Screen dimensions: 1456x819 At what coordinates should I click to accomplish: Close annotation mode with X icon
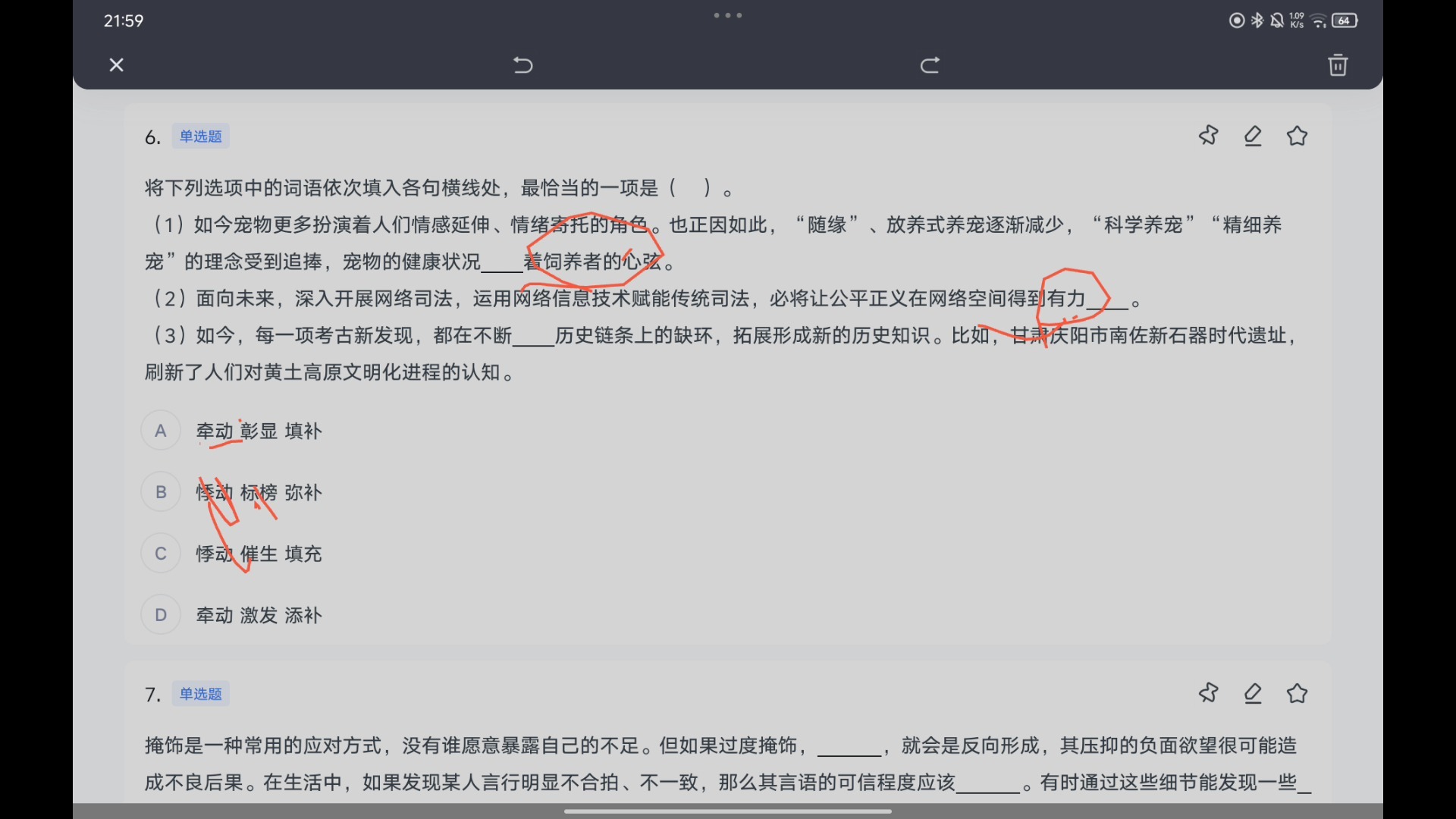pyautogui.click(x=116, y=65)
